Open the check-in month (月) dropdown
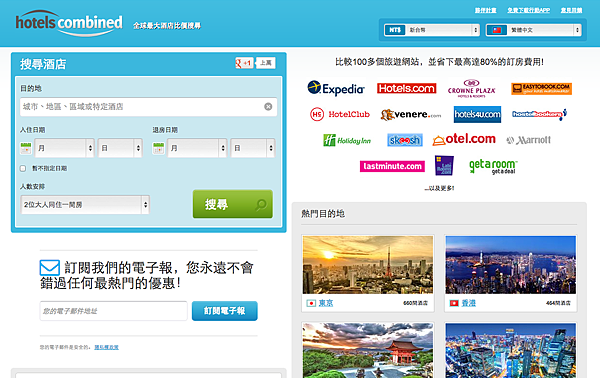This screenshot has width=600, height=378. tap(64, 148)
